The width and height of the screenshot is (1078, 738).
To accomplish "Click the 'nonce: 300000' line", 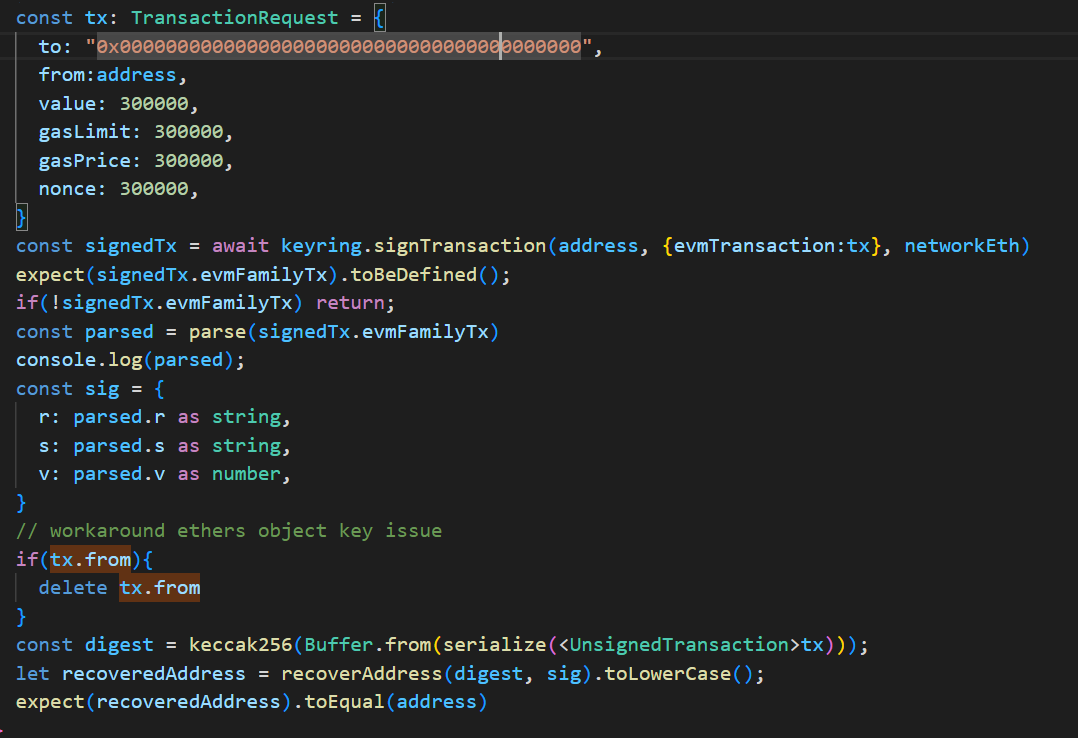I will click(x=118, y=189).
